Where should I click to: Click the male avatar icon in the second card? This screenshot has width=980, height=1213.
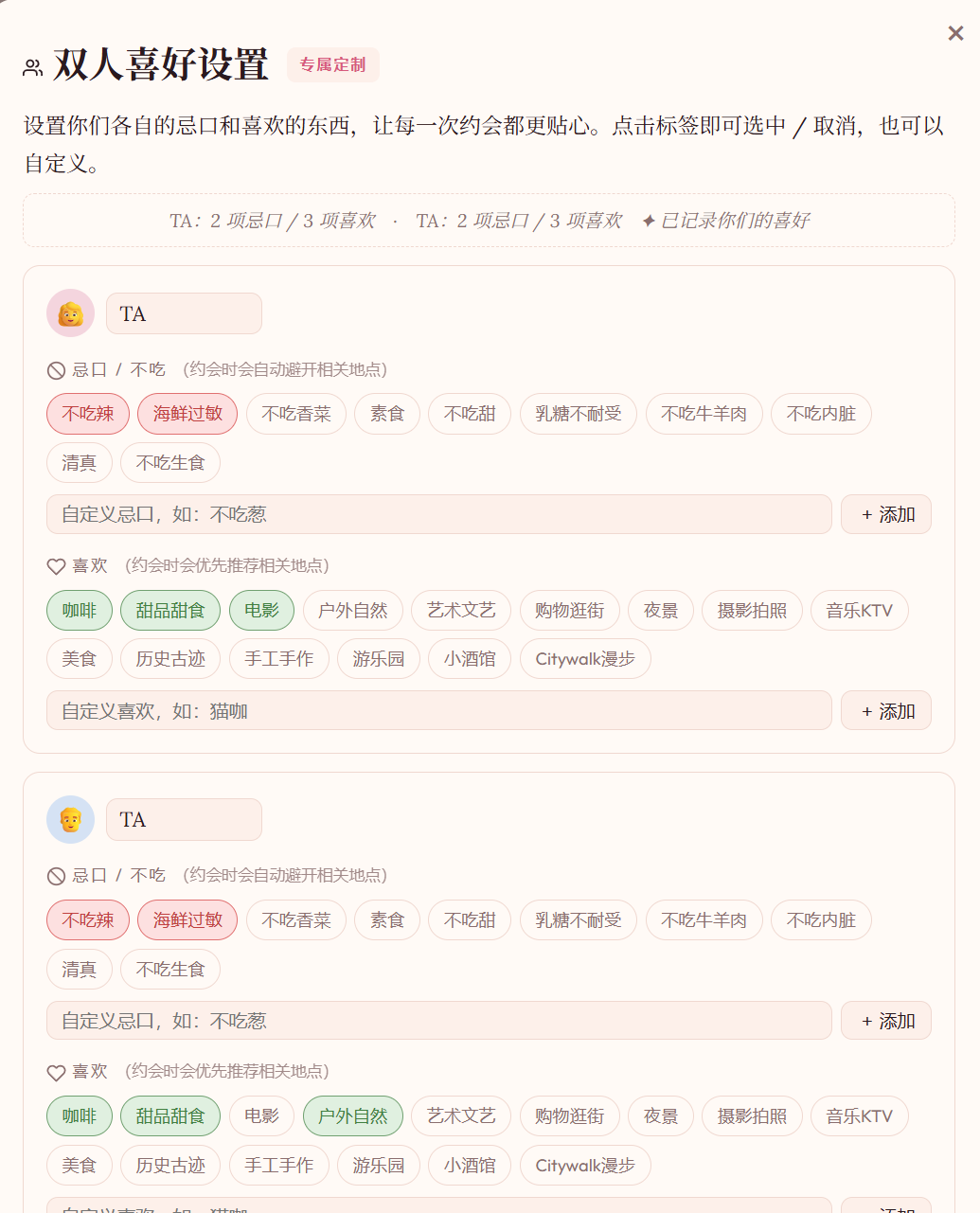tap(71, 819)
